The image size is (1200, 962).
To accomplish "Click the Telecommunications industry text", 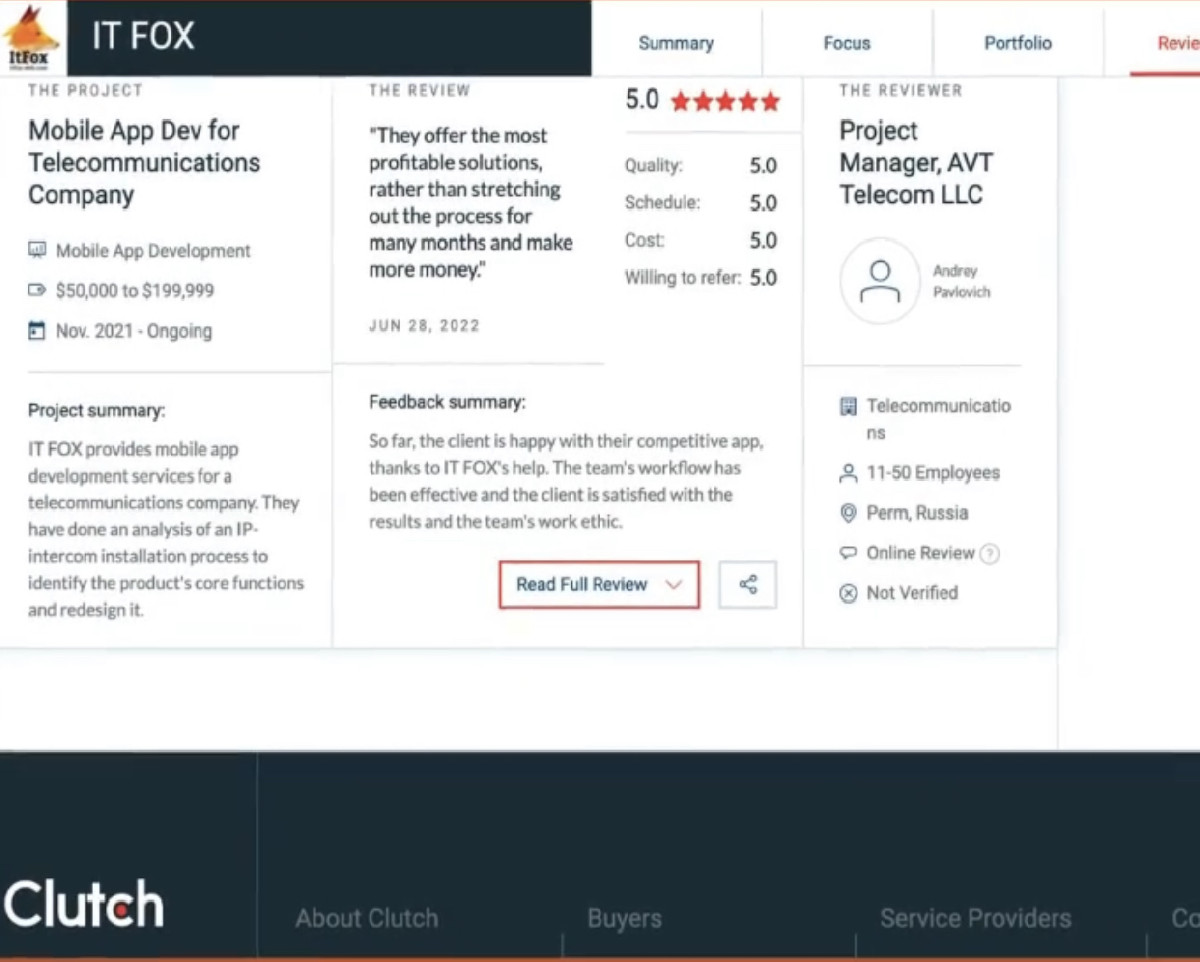I will [x=938, y=420].
